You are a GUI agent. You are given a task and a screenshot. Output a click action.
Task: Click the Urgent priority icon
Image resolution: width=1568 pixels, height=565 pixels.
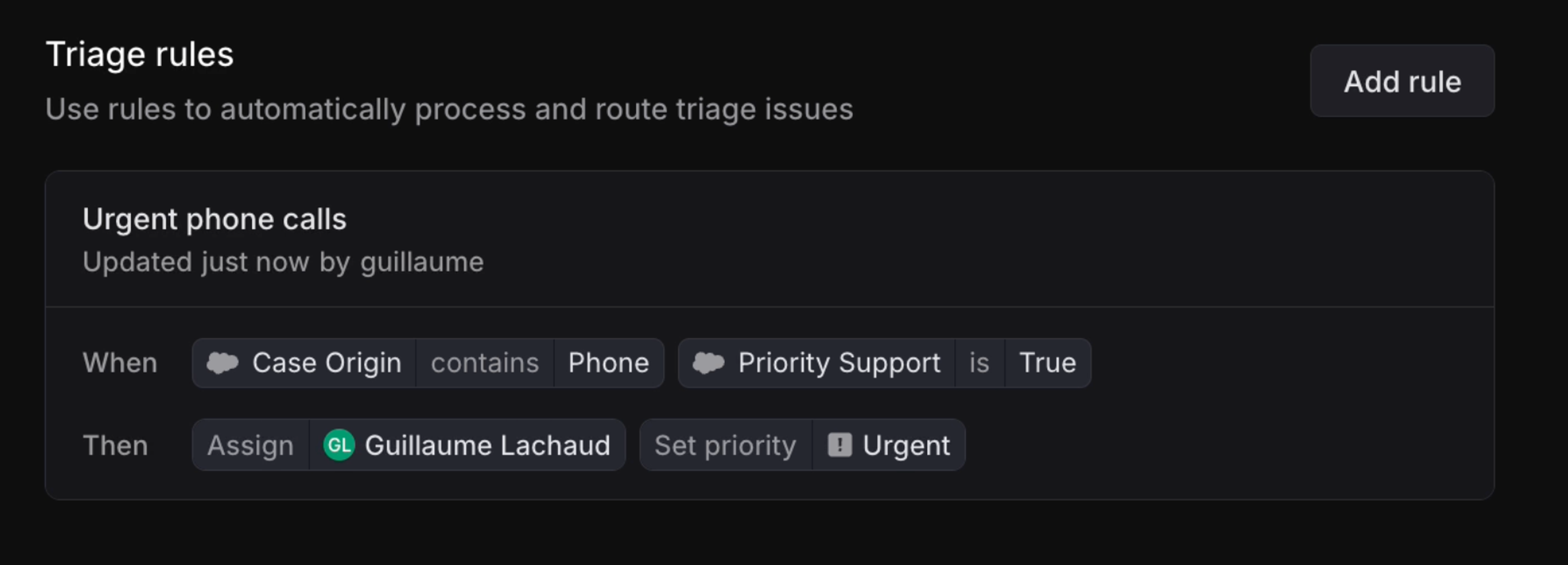840,445
